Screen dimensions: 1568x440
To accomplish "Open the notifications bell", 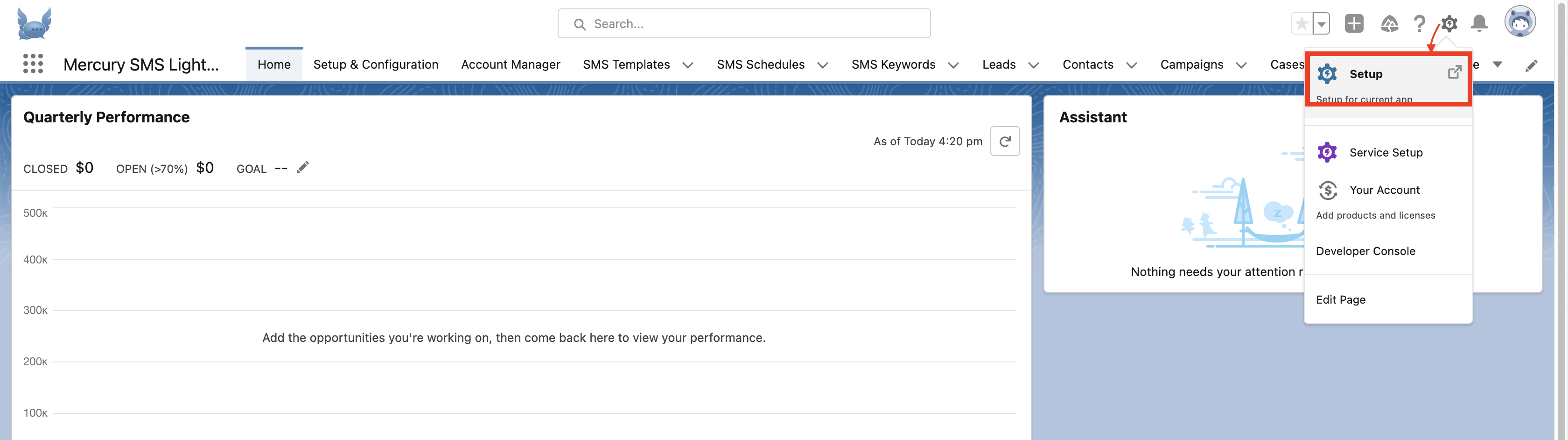I will coord(1479,24).
